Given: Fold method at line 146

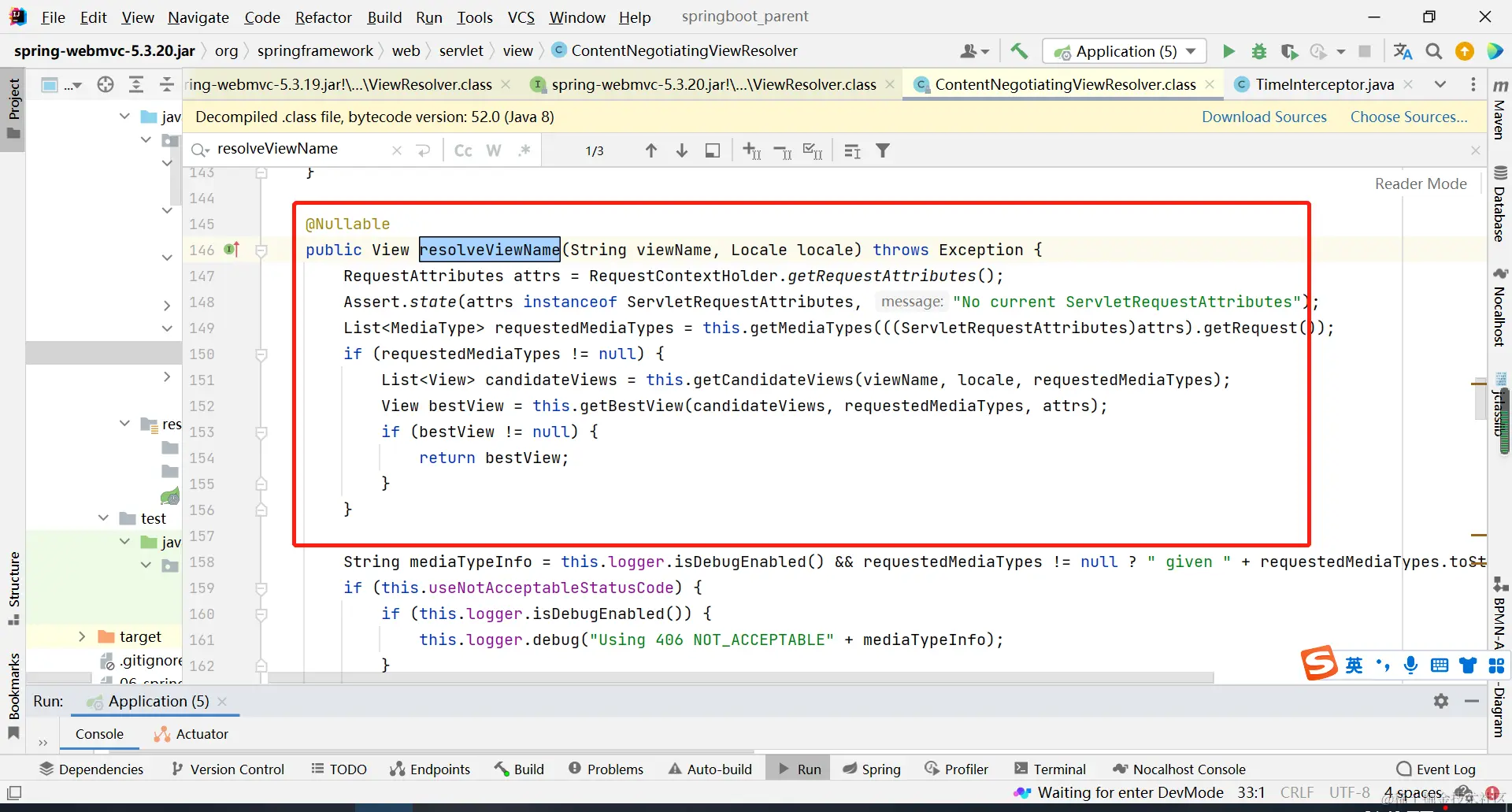Looking at the screenshot, I should pos(261,250).
